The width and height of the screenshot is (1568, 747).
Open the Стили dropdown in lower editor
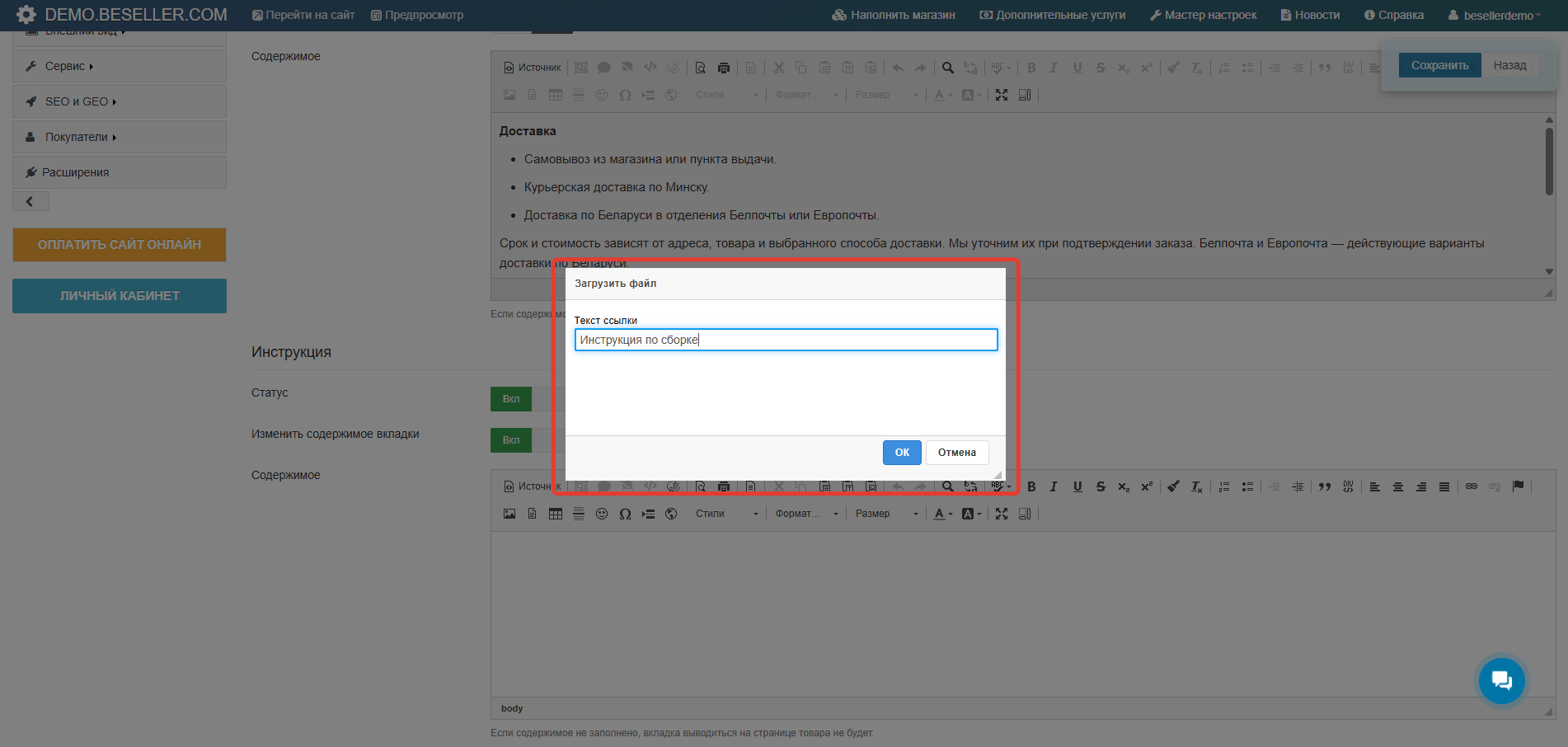coord(726,514)
